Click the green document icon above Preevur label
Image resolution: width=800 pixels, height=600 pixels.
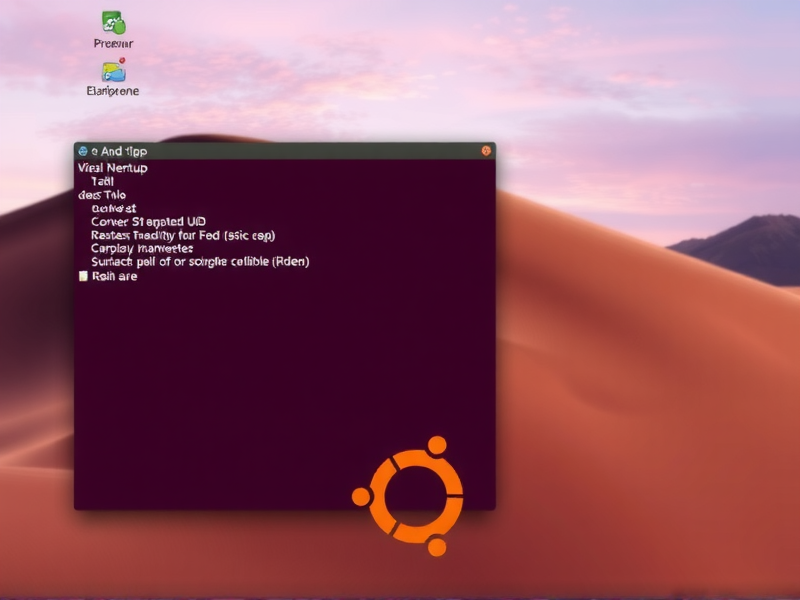tap(113, 22)
